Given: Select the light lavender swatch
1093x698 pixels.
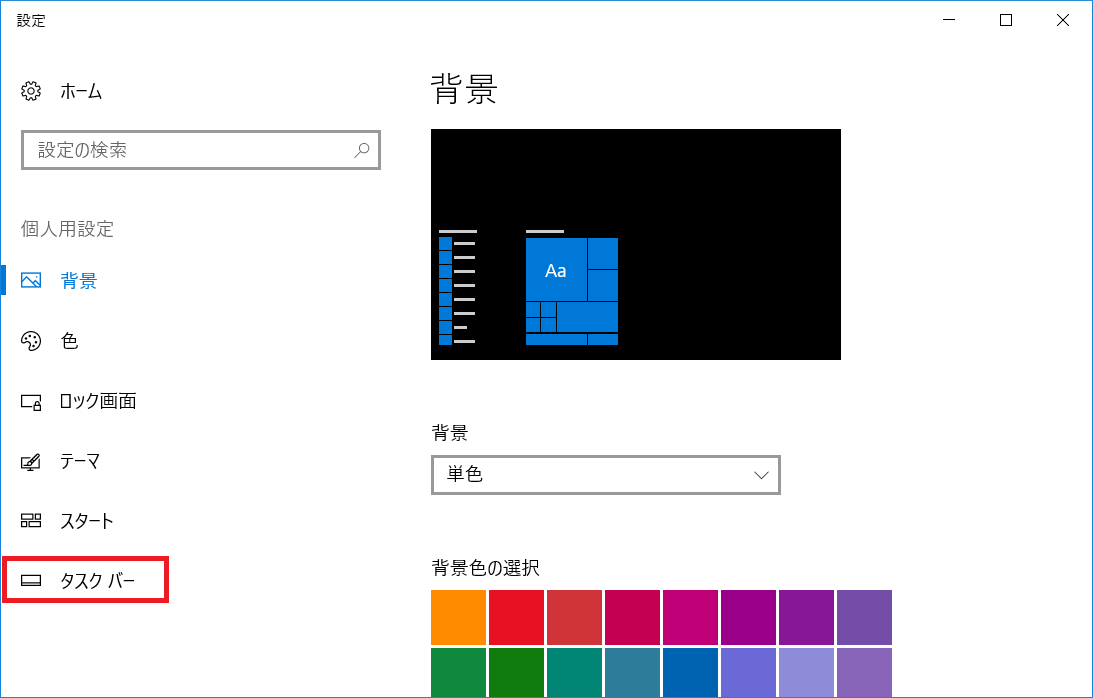Looking at the screenshot, I should [x=806, y=672].
